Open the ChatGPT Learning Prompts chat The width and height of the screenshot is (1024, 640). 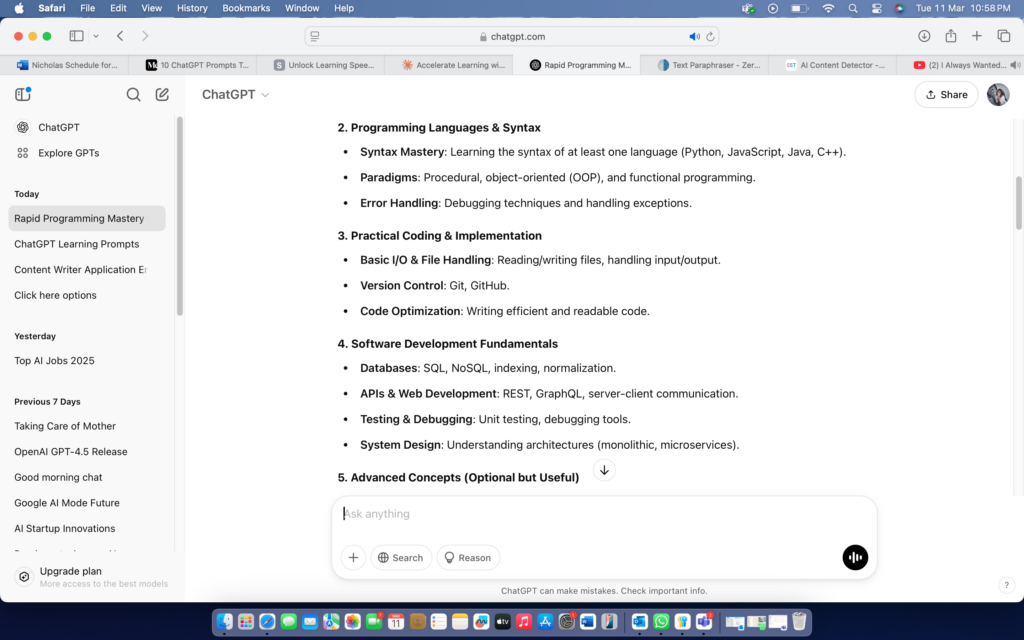[77, 244]
